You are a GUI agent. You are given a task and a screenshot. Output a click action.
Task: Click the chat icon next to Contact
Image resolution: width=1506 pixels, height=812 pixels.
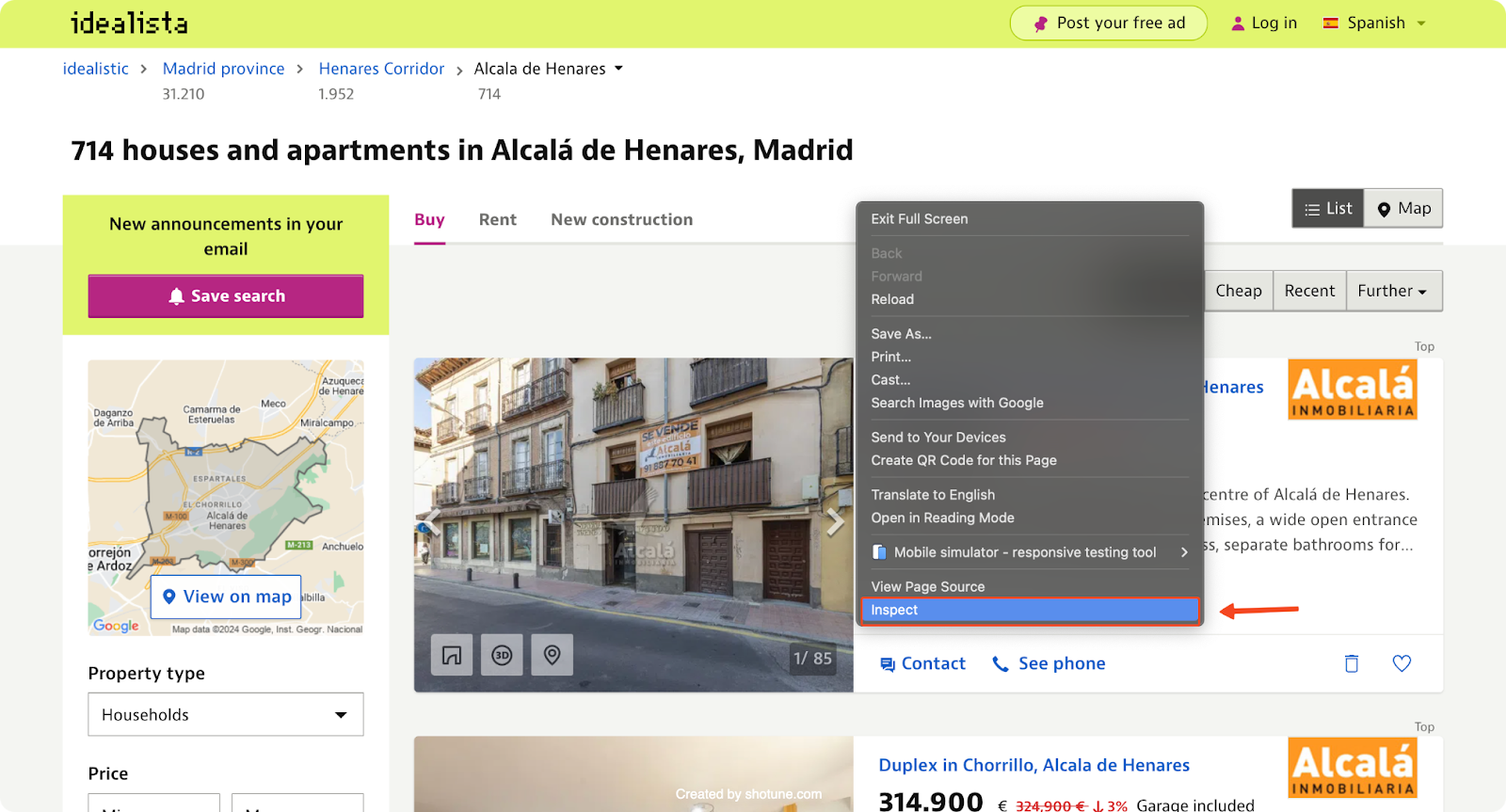tap(888, 664)
